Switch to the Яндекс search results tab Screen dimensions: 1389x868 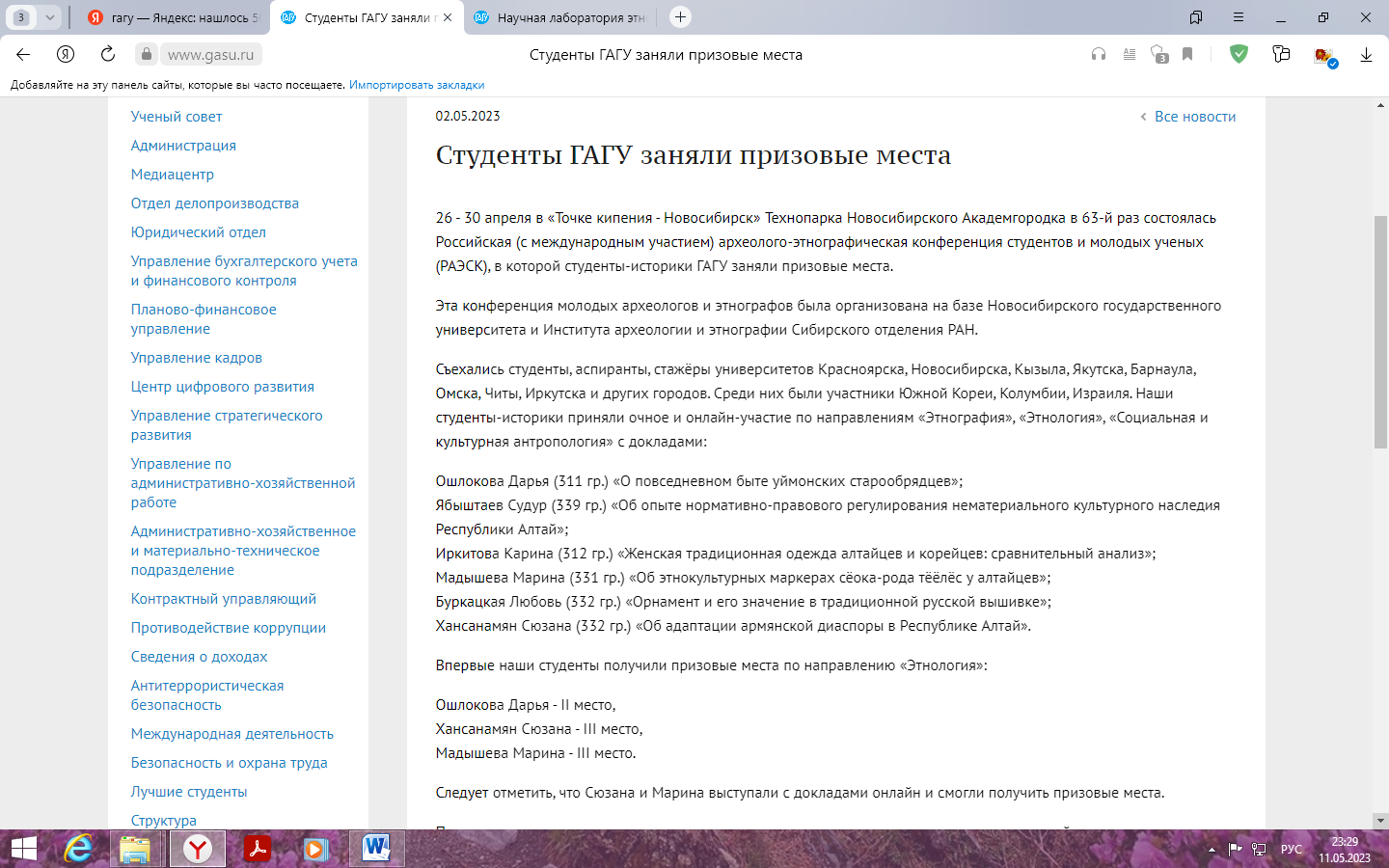click(x=174, y=17)
